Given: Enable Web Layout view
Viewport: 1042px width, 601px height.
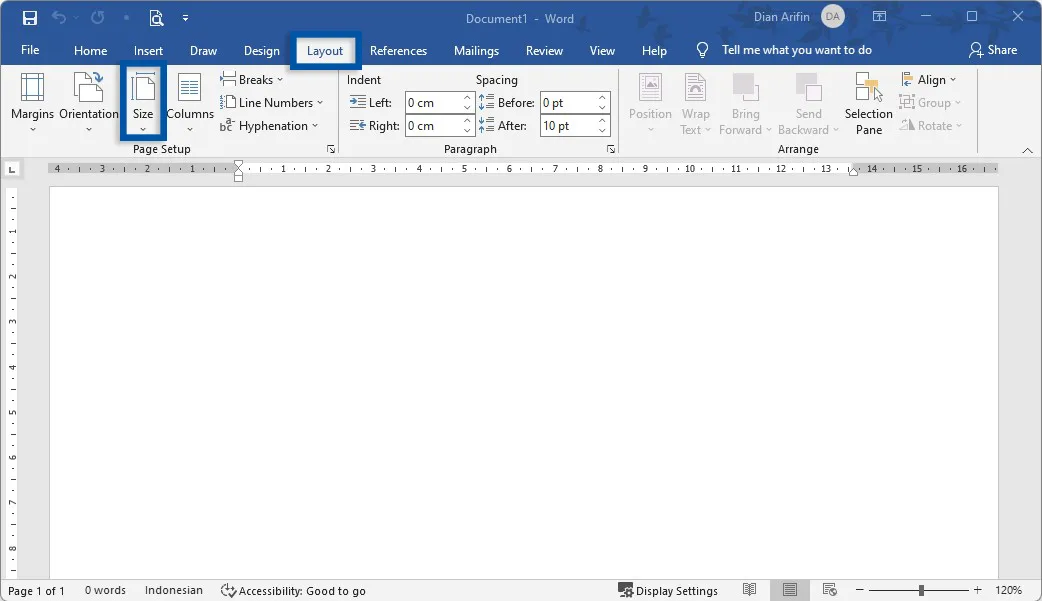Looking at the screenshot, I should [829, 590].
